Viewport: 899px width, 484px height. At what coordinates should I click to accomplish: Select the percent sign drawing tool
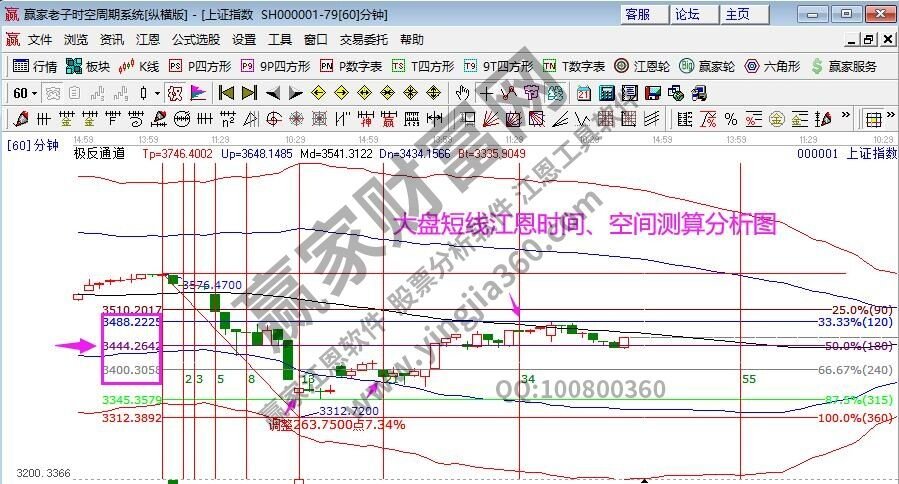click(x=730, y=119)
